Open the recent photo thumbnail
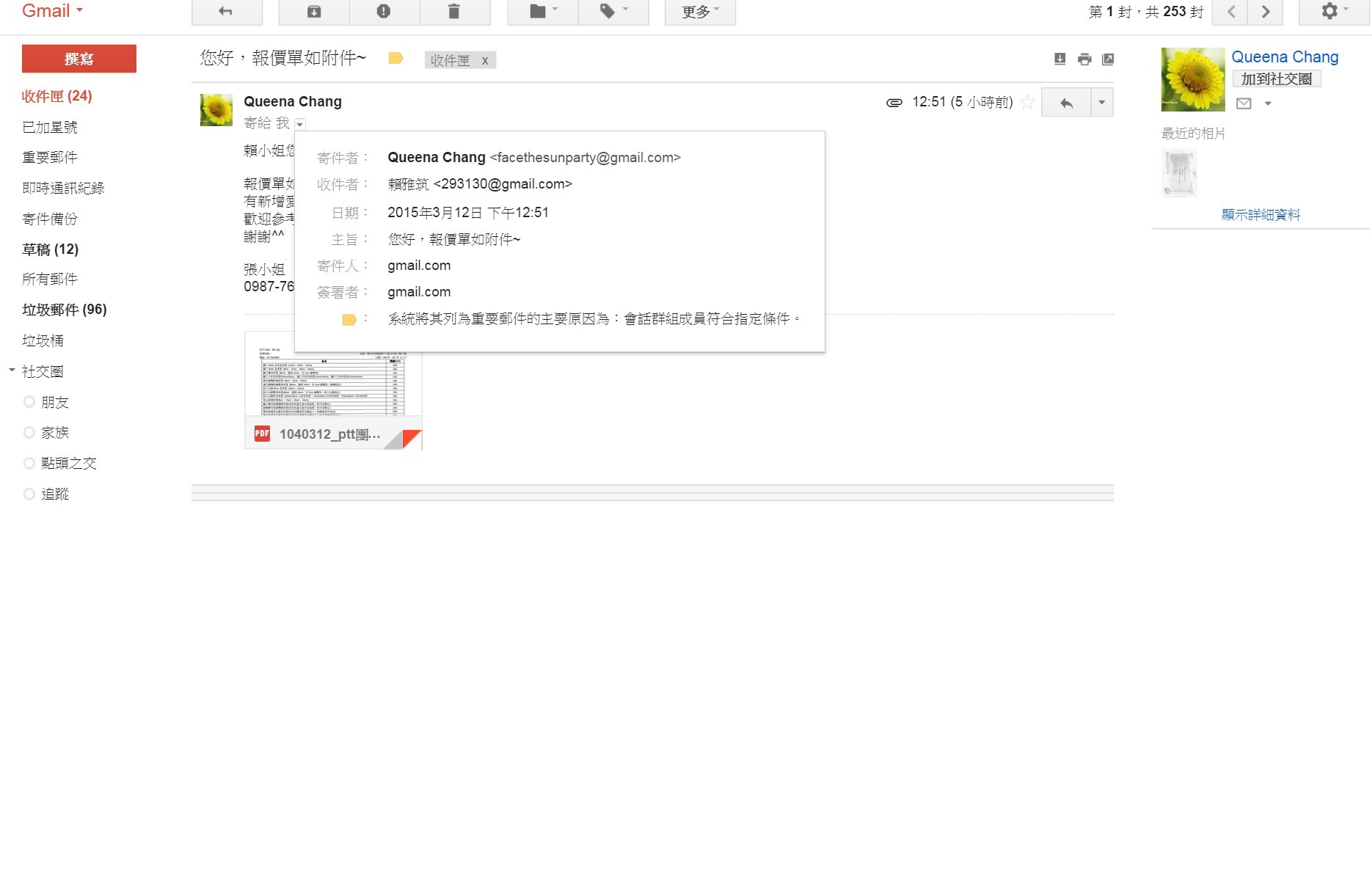Viewport: 1372px width, 876px height. (x=1179, y=173)
